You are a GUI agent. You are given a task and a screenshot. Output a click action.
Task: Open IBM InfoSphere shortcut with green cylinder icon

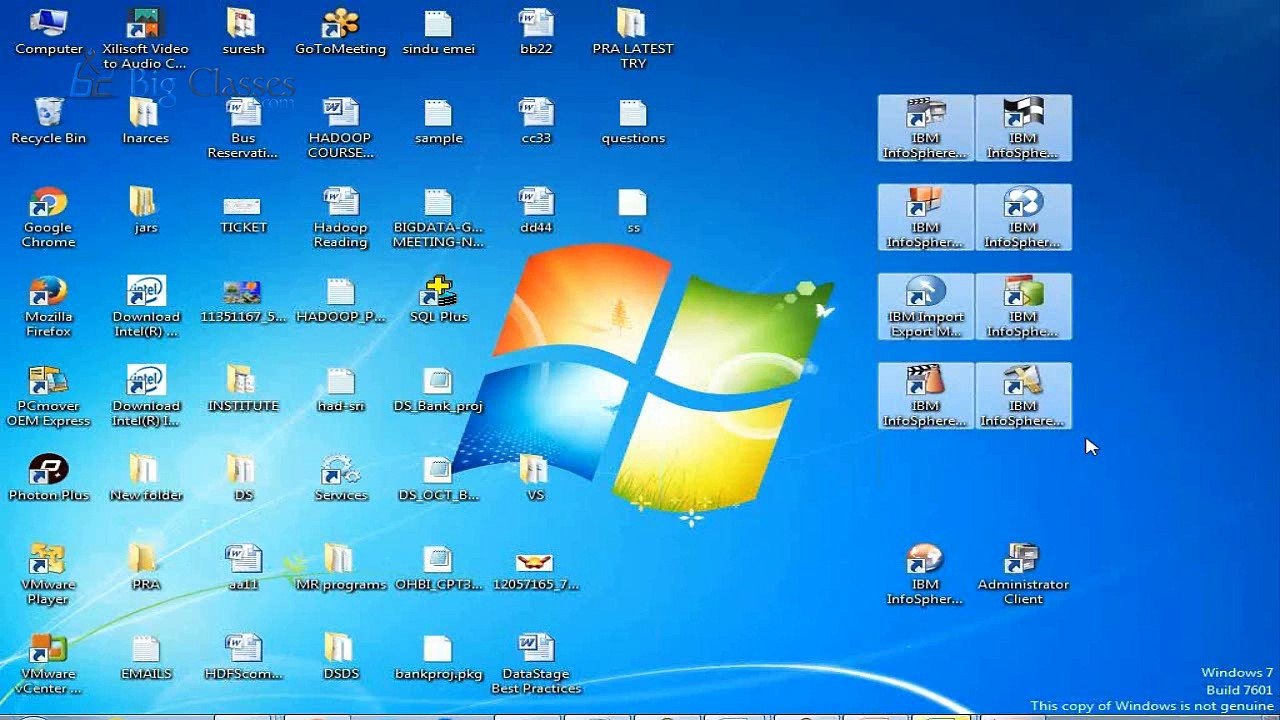[x=1023, y=306]
